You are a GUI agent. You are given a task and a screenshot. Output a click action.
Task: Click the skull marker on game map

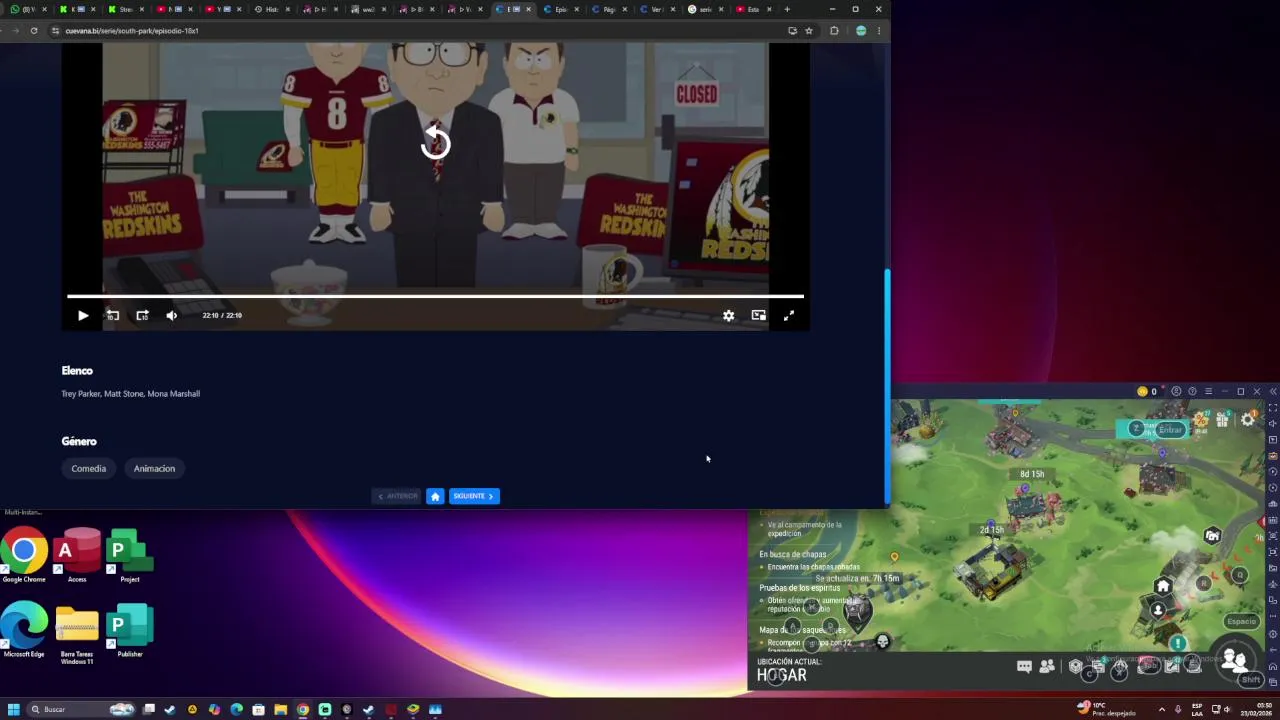882,642
